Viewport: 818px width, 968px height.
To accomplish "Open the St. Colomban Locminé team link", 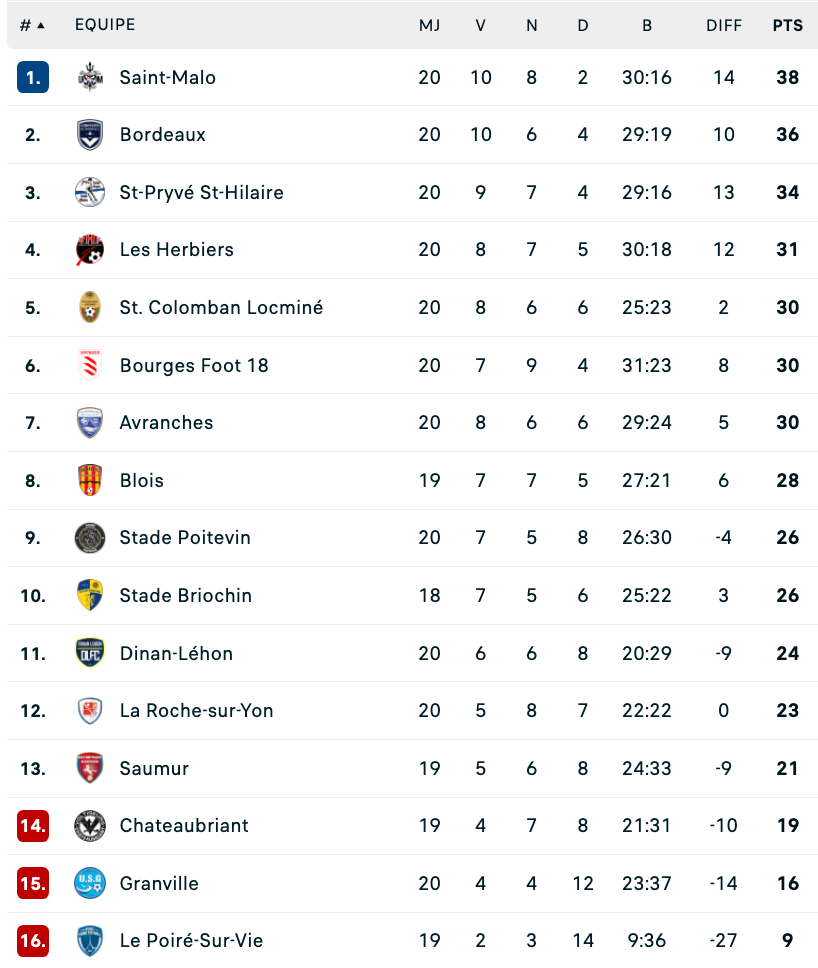I will point(221,307).
